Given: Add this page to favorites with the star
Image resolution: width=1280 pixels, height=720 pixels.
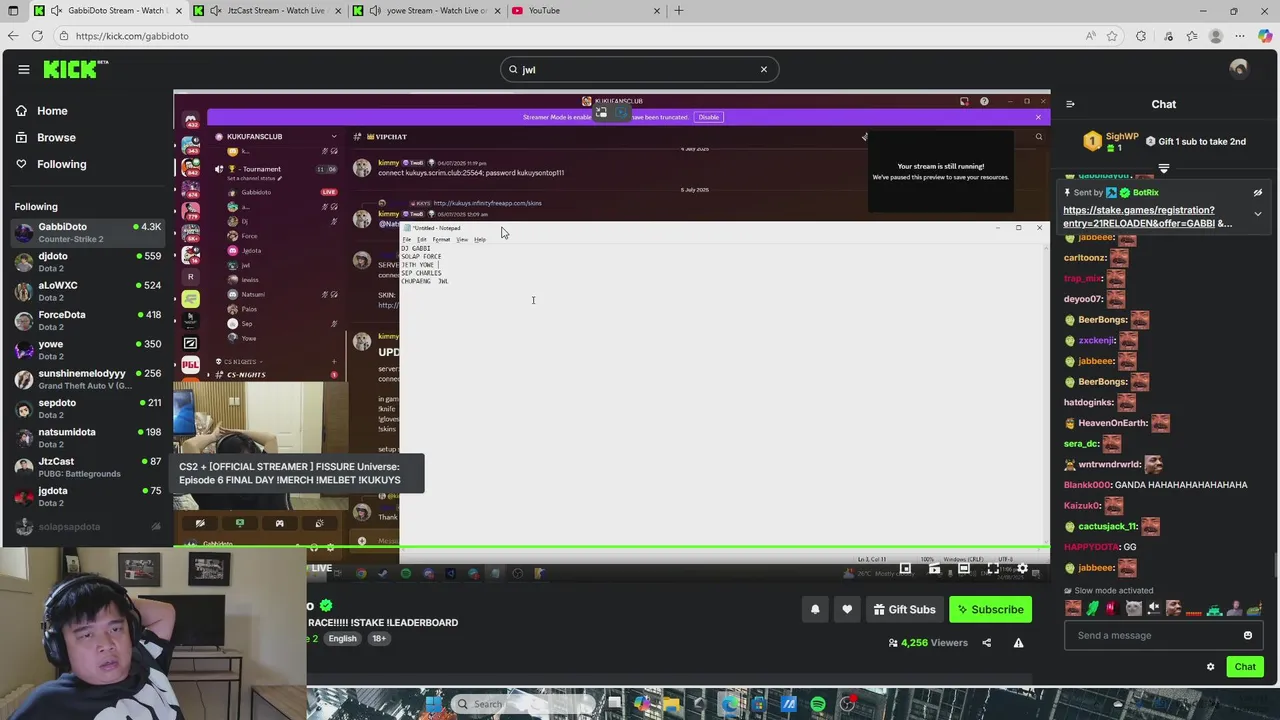Looking at the screenshot, I should pos(1112,36).
